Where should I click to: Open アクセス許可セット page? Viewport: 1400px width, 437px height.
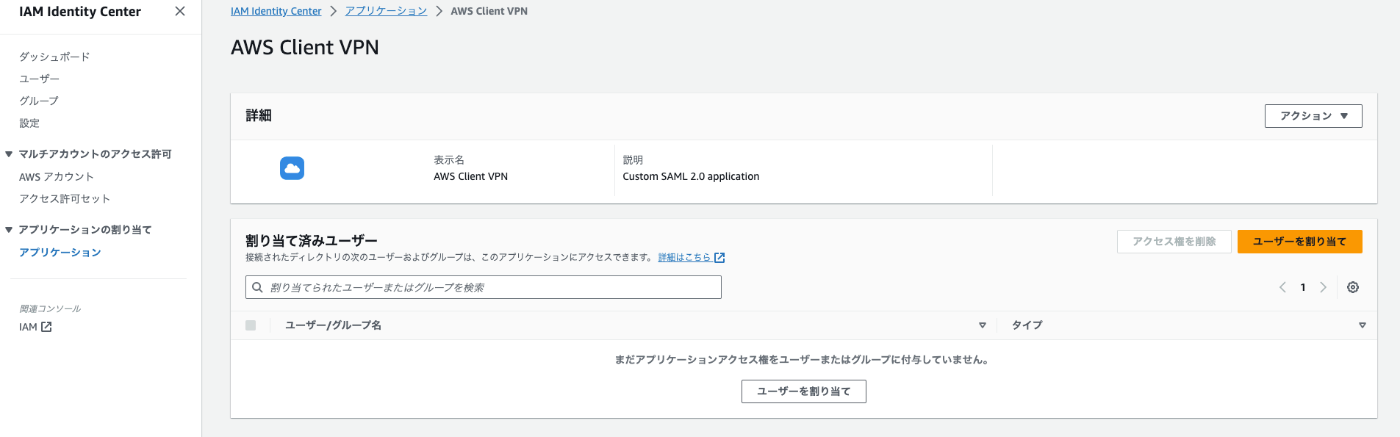click(x=65, y=199)
